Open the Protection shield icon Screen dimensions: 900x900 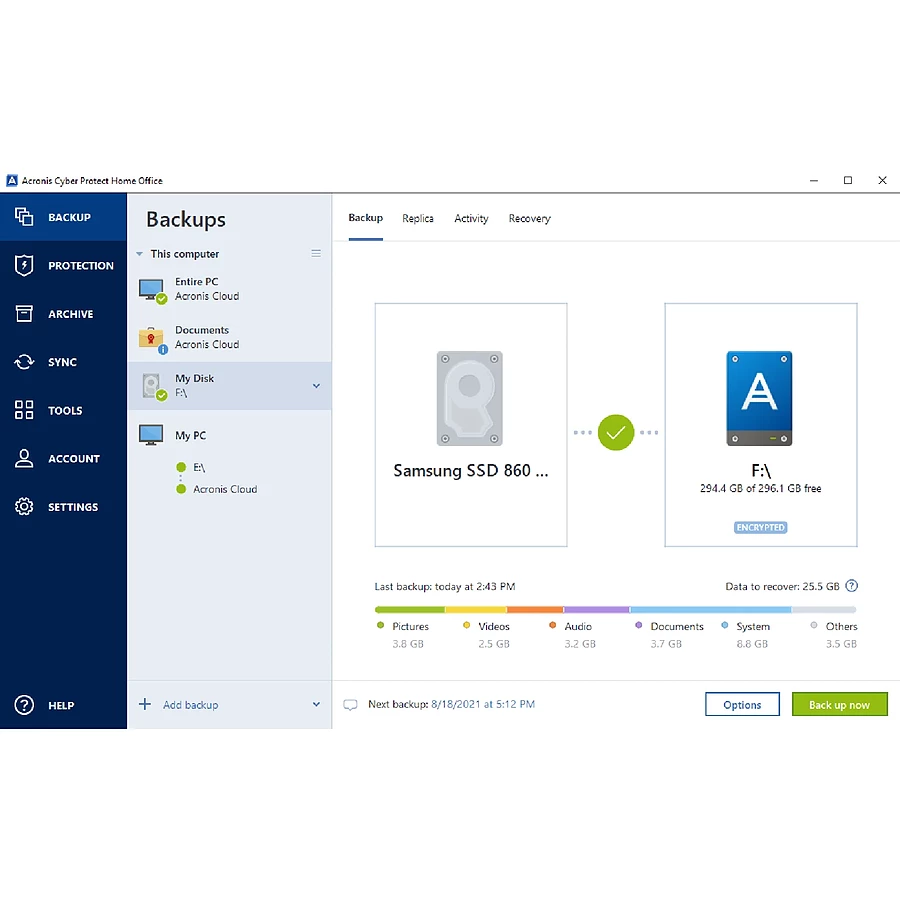coord(24,265)
